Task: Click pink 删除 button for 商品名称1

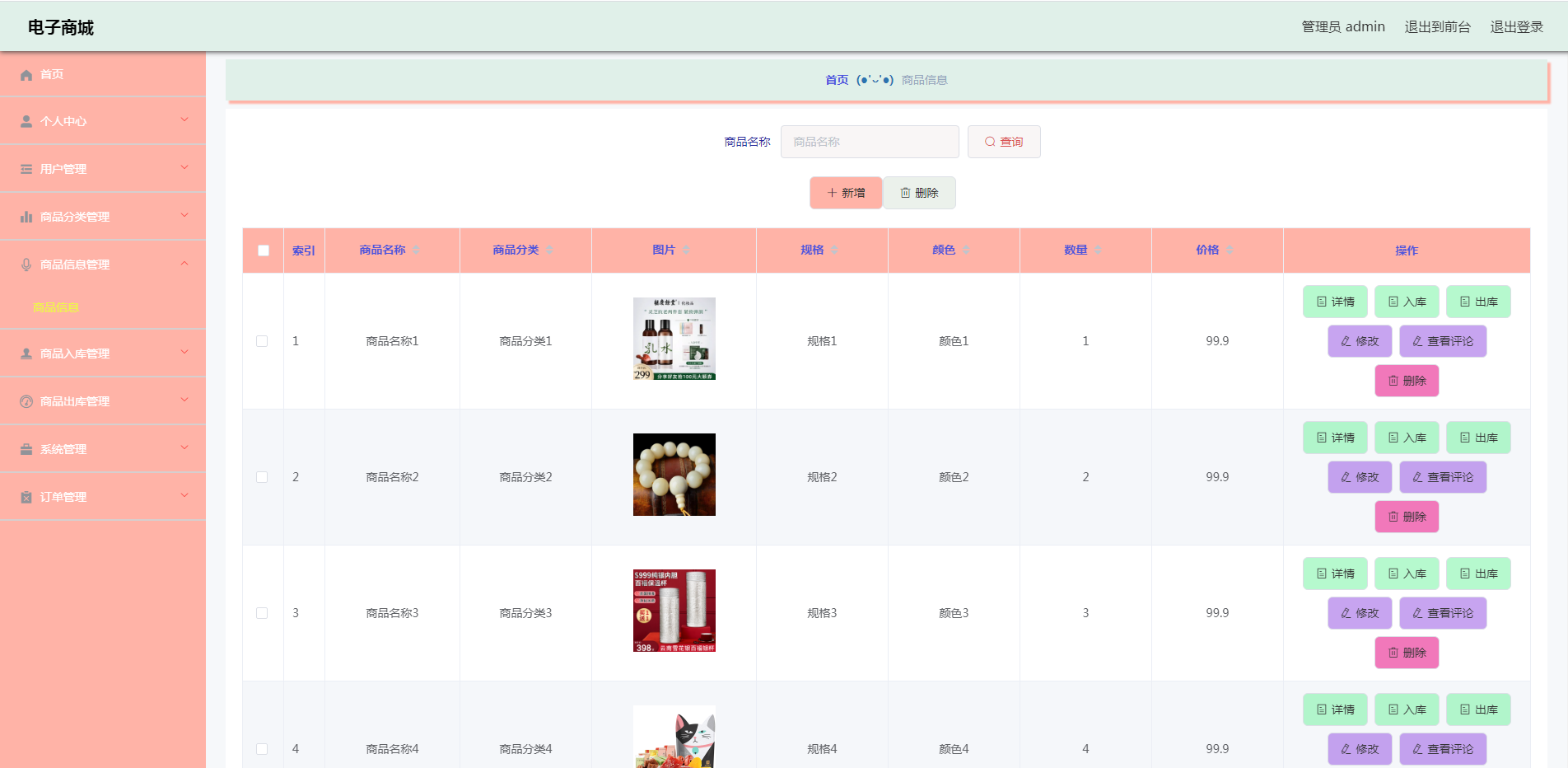Action: 1407,381
